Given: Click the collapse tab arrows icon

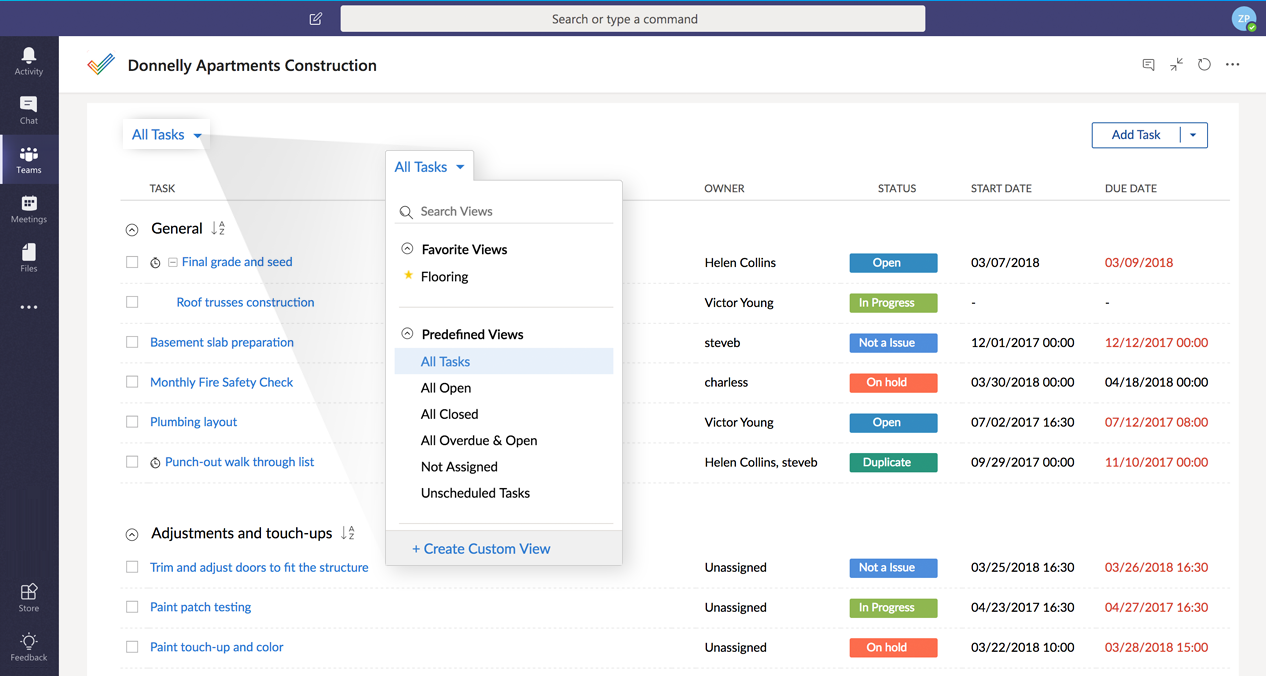Looking at the screenshot, I should tap(1177, 64).
